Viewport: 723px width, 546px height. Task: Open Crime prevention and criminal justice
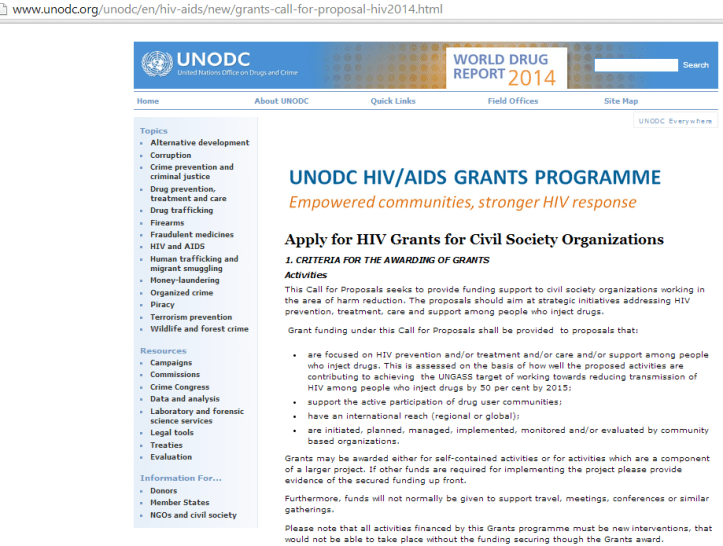(x=192, y=172)
